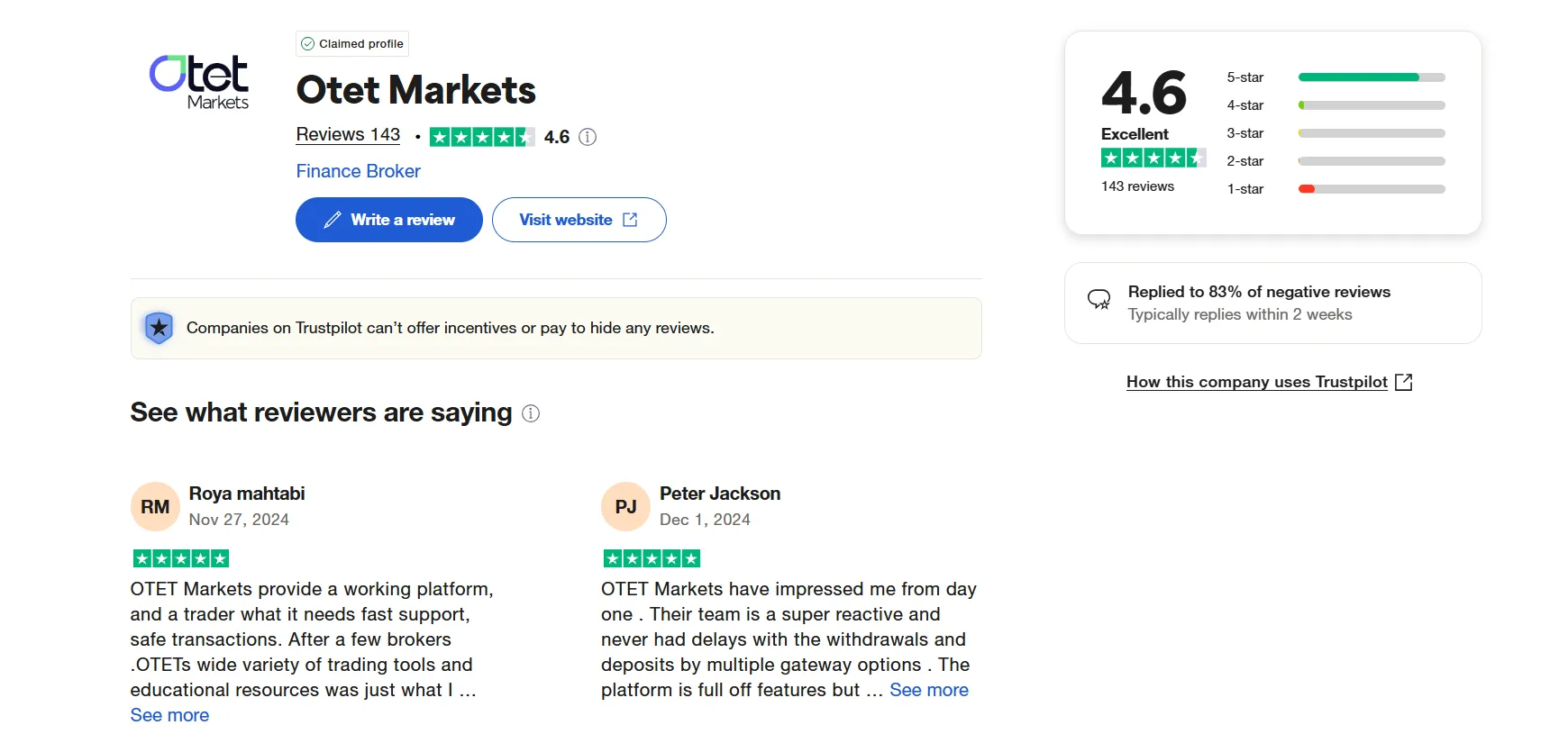Expand Roya mahtabi's review with See more
Screen dimensions: 1568x743
pyautogui.click(x=169, y=714)
